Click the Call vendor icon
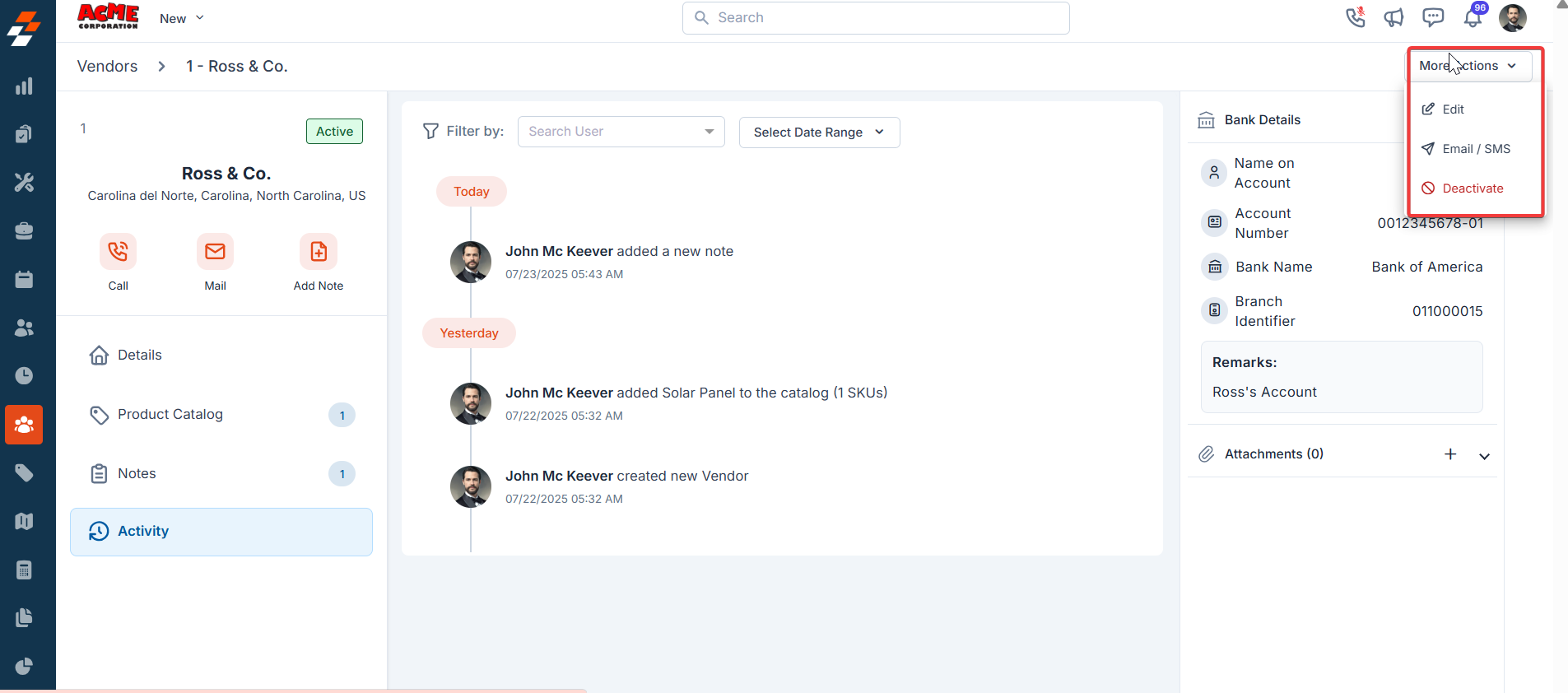The width and height of the screenshot is (1568, 693). (118, 251)
